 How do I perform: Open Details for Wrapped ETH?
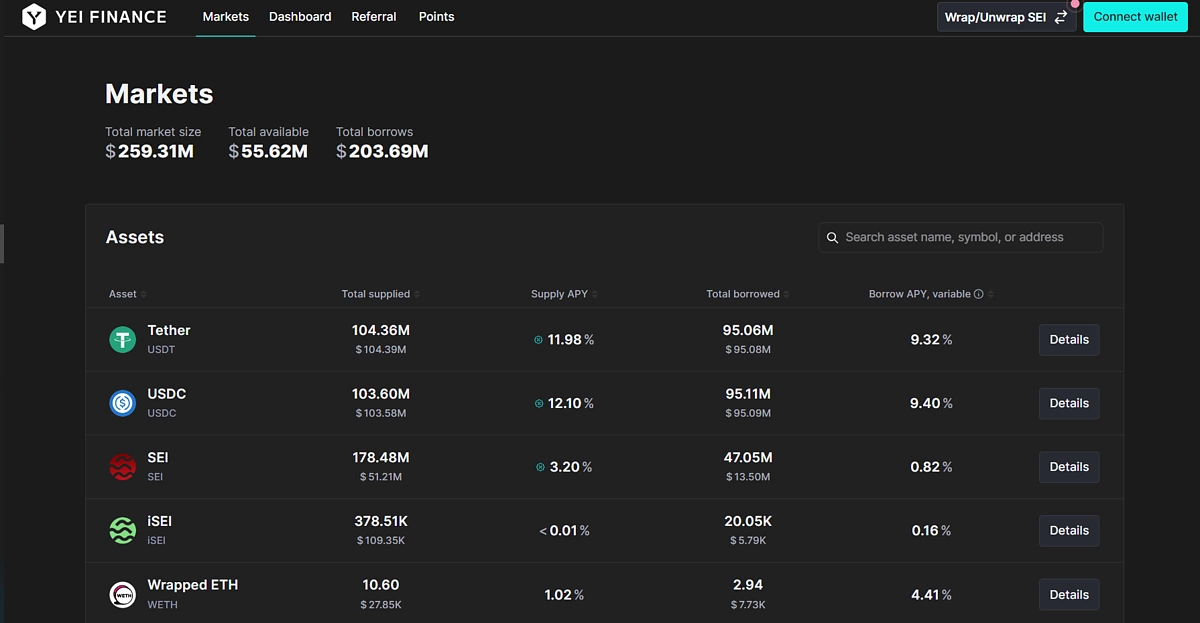coord(1069,594)
